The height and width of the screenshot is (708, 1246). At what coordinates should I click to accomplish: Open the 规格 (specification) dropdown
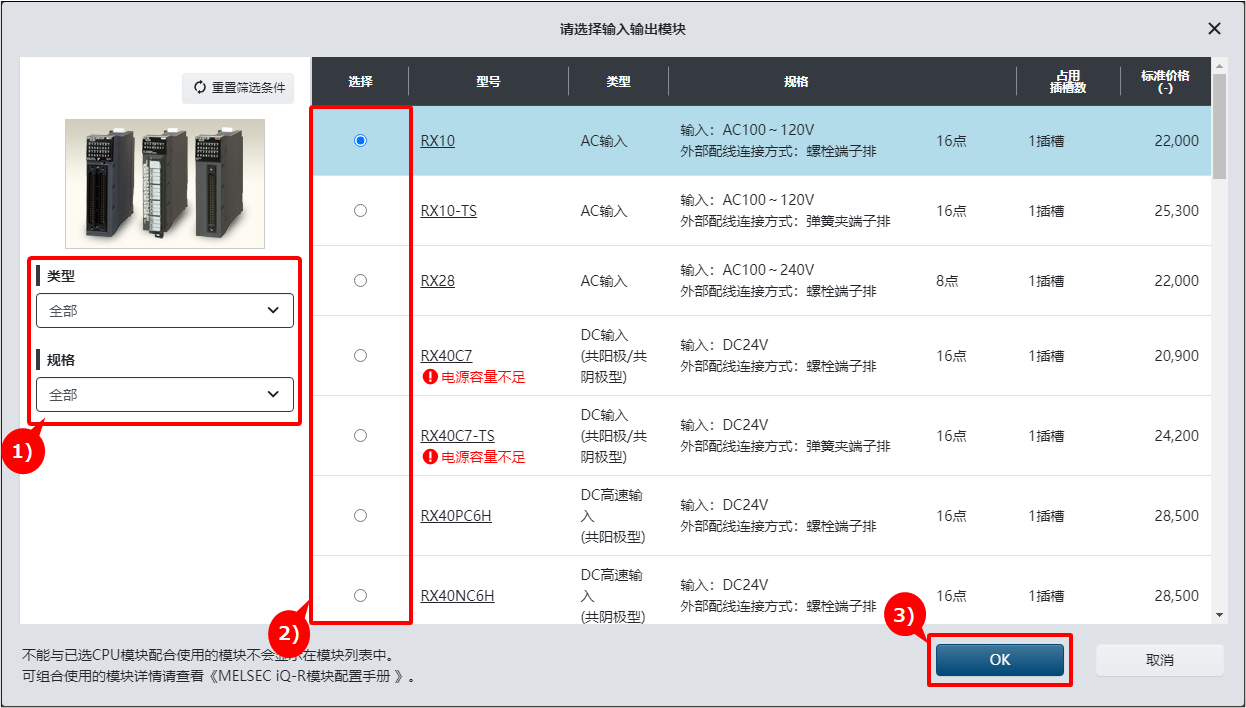pyautogui.click(x=165, y=395)
